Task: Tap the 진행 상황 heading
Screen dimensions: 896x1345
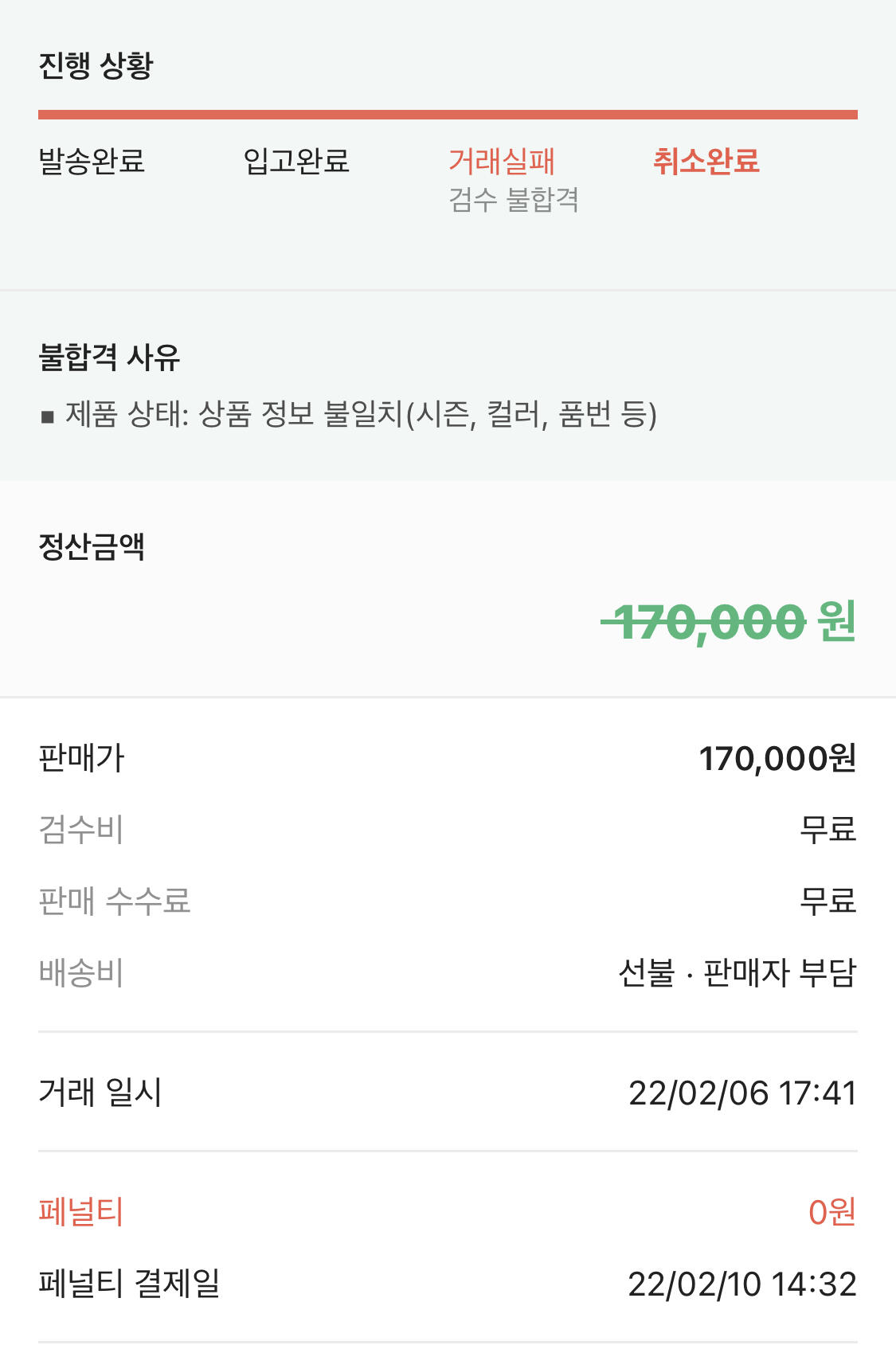Action: (x=96, y=65)
